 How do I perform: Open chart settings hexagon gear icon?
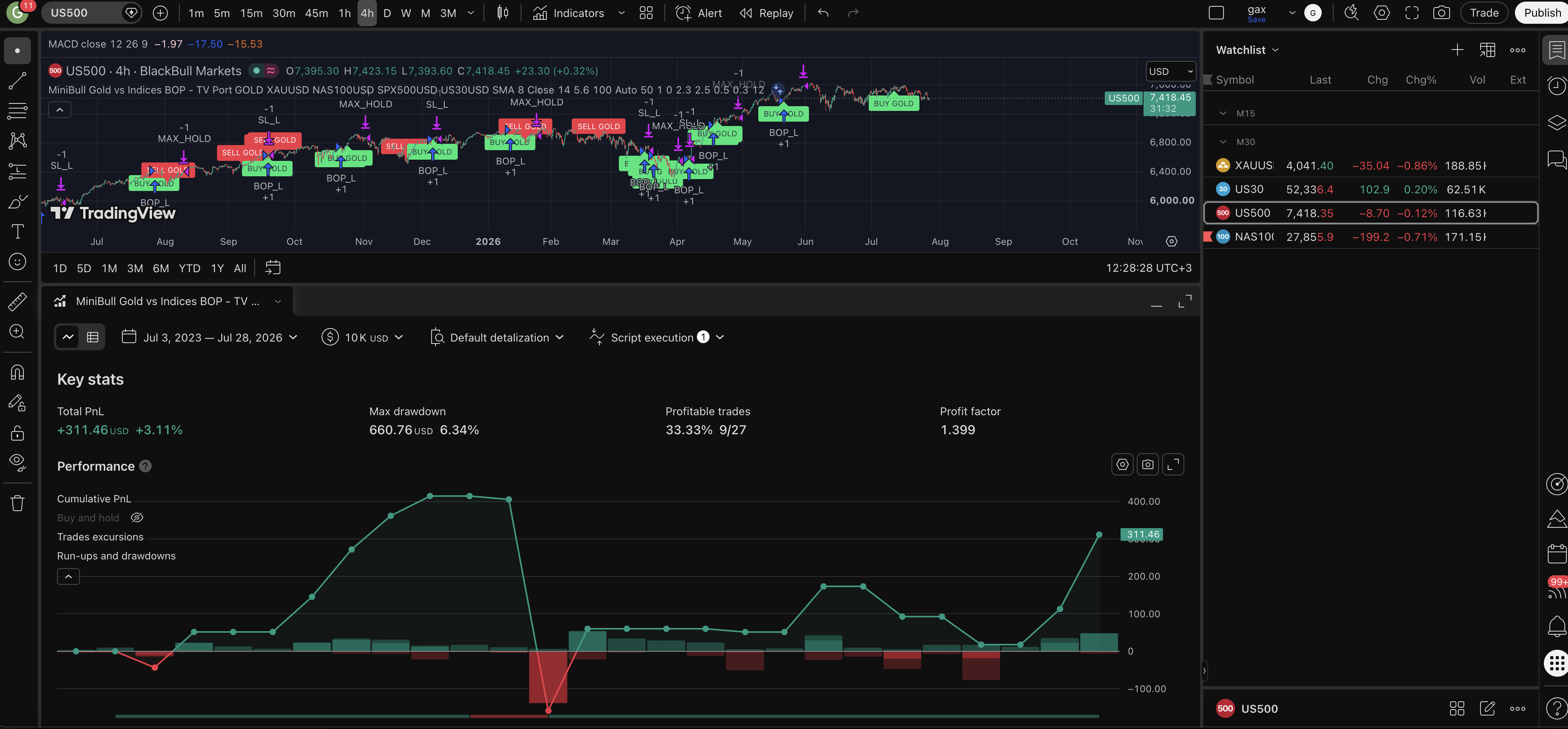click(1382, 13)
